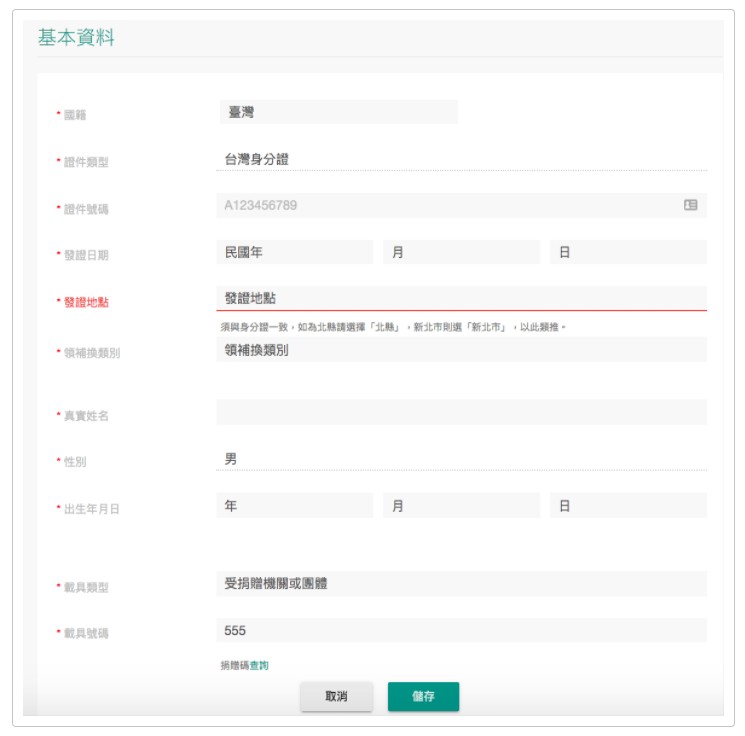
Task: Click the 取消 button
Action: (x=336, y=697)
